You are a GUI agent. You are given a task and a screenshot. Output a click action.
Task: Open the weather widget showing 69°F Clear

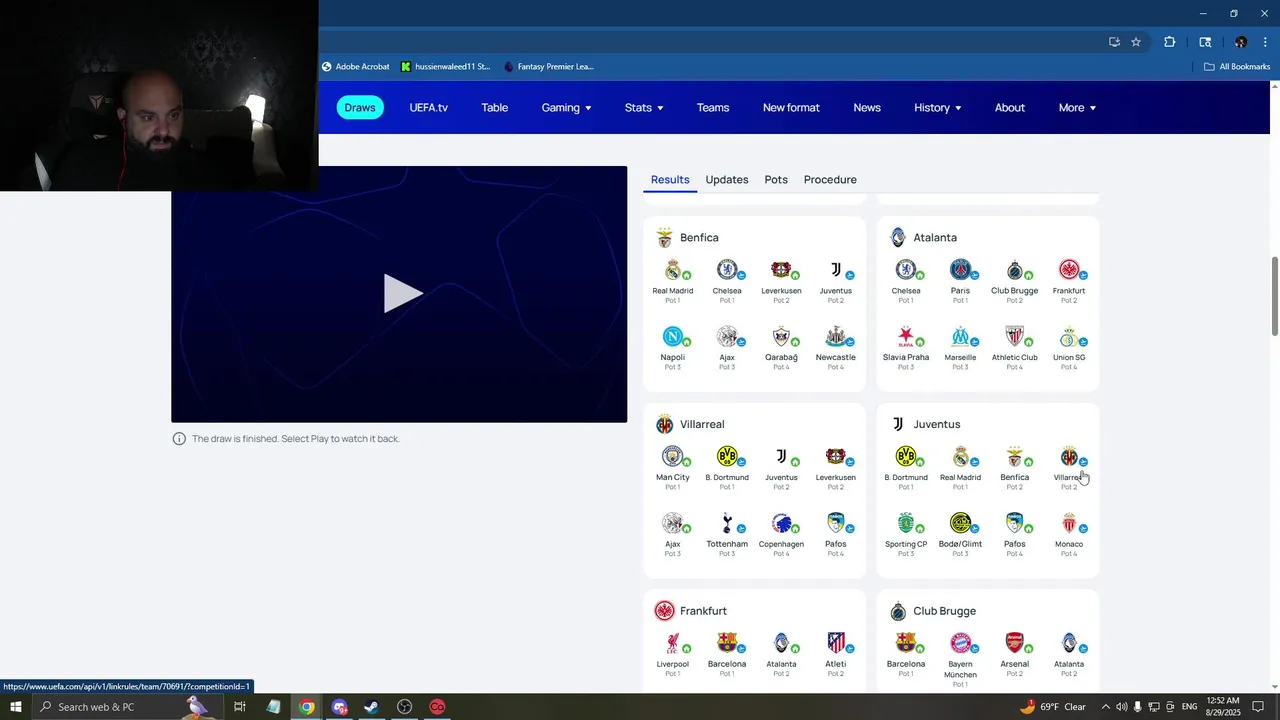pos(1053,707)
